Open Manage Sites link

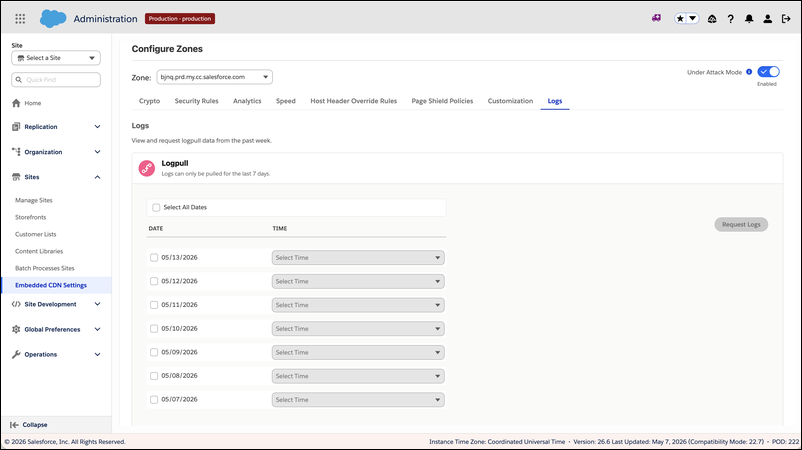tap(34, 200)
